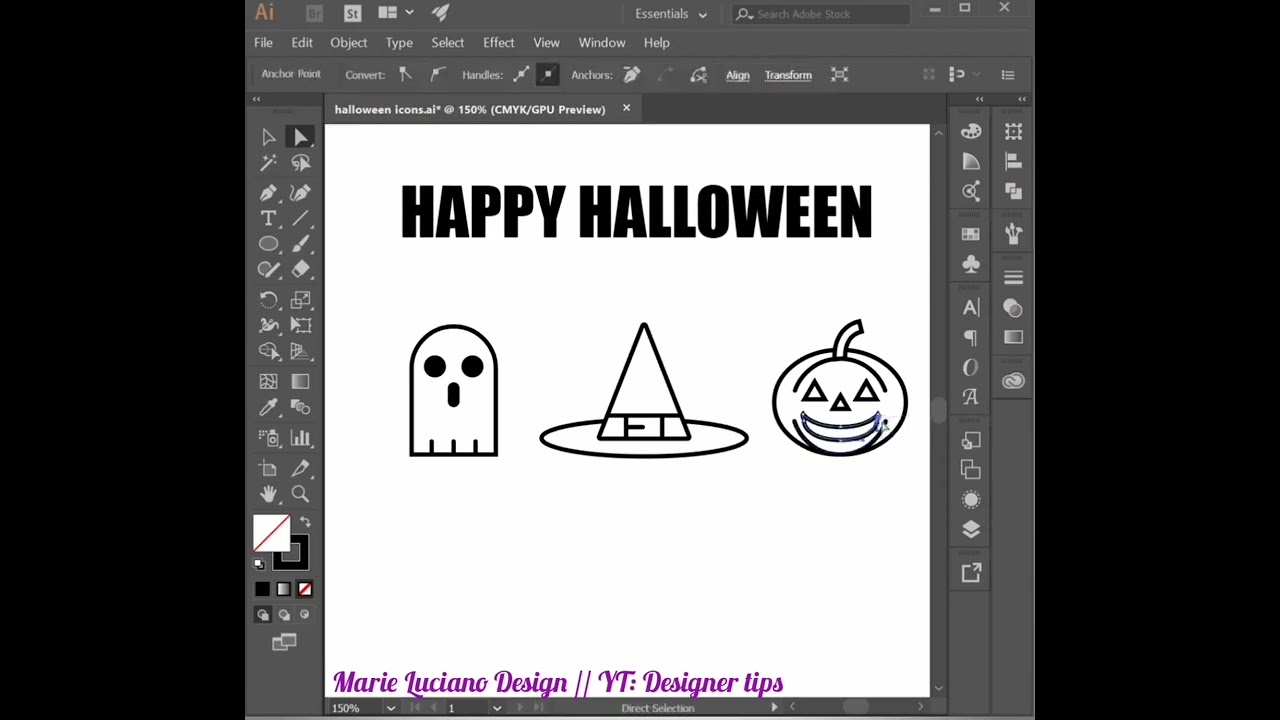Image resolution: width=1280 pixels, height=720 pixels.
Task: Set paint mode to None
Action: pyautogui.click(x=304, y=589)
